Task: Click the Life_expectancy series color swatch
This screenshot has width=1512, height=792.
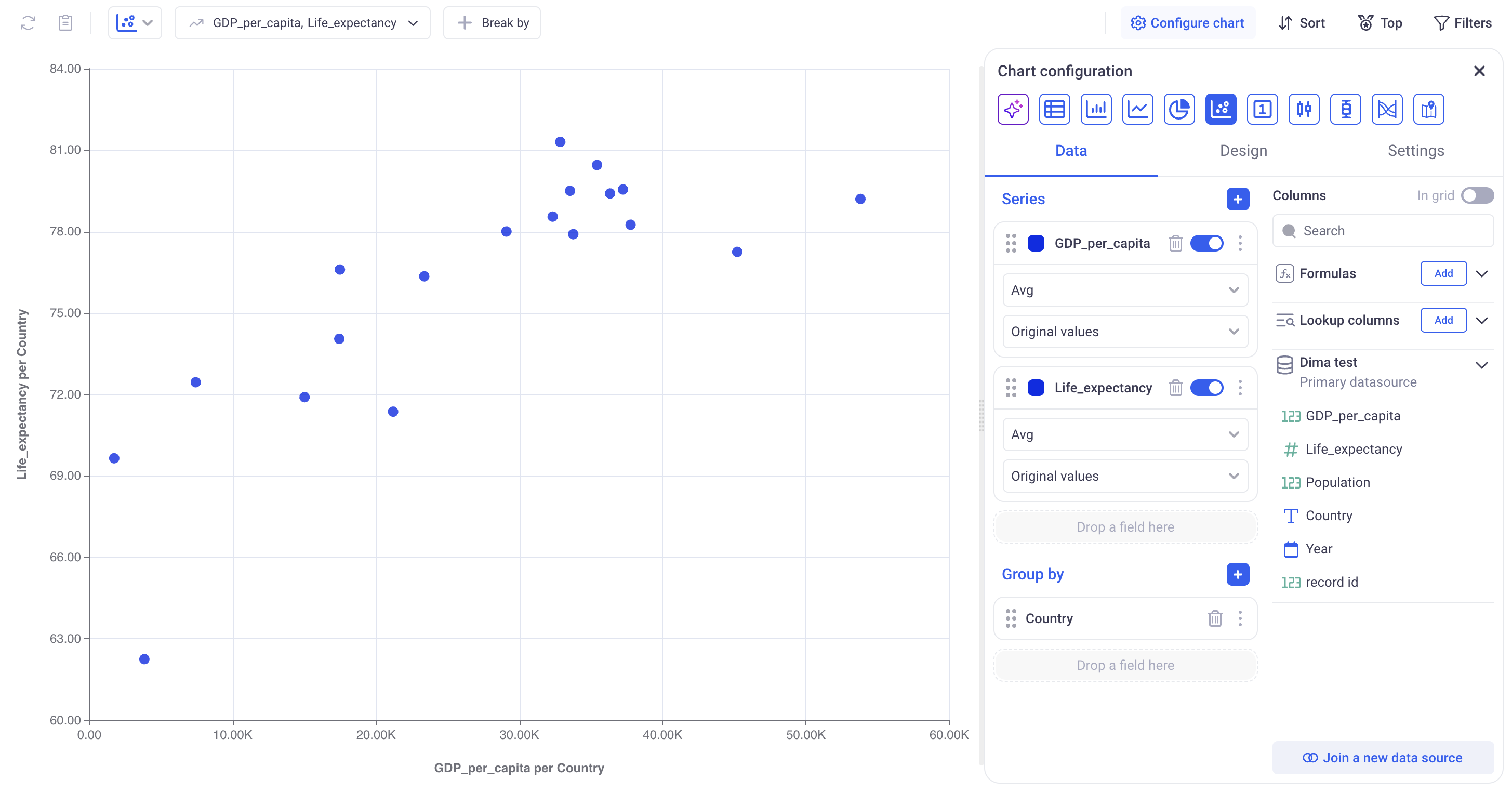Action: click(1036, 388)
